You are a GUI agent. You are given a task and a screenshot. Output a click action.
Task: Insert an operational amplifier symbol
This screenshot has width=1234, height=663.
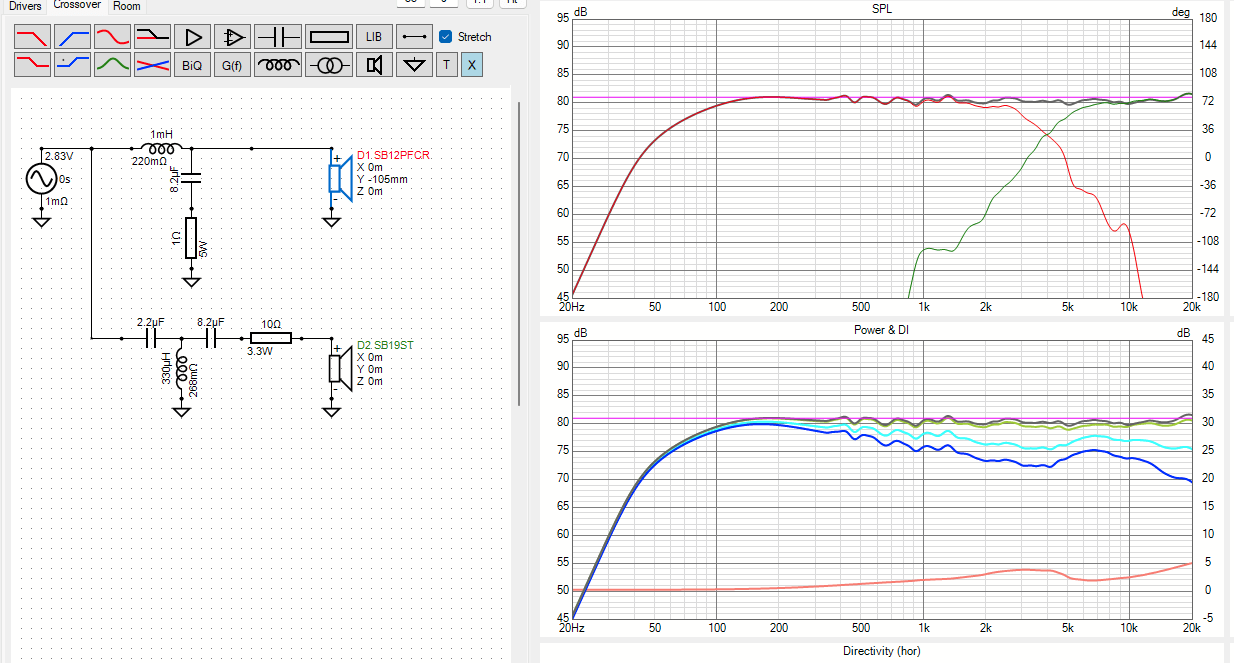pyautogui.click(x=232, y=37)
